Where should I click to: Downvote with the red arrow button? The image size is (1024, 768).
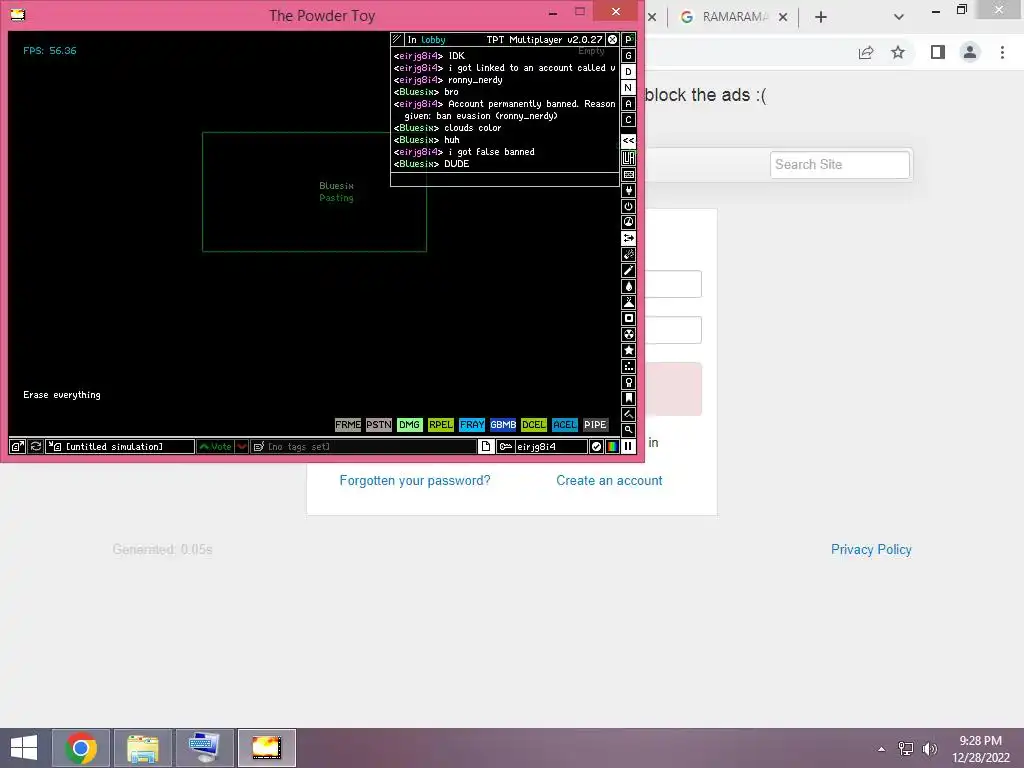242,447
